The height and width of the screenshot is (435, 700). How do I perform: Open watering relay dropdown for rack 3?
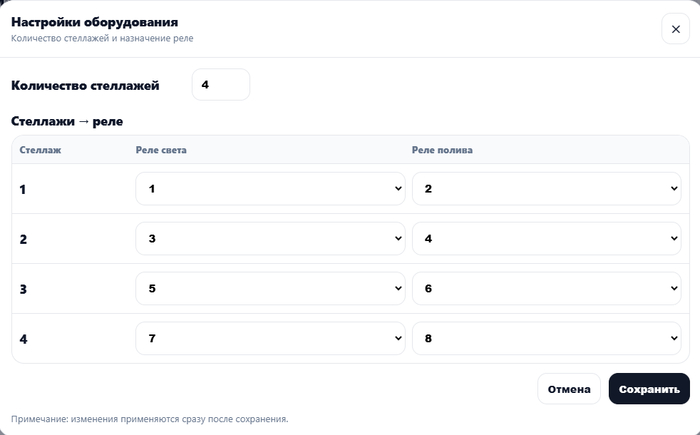546,289
